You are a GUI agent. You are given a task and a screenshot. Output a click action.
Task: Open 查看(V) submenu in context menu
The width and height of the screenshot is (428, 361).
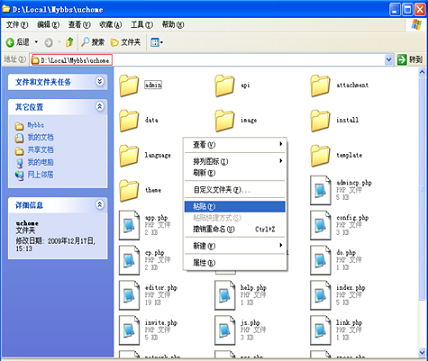(235, 145)
